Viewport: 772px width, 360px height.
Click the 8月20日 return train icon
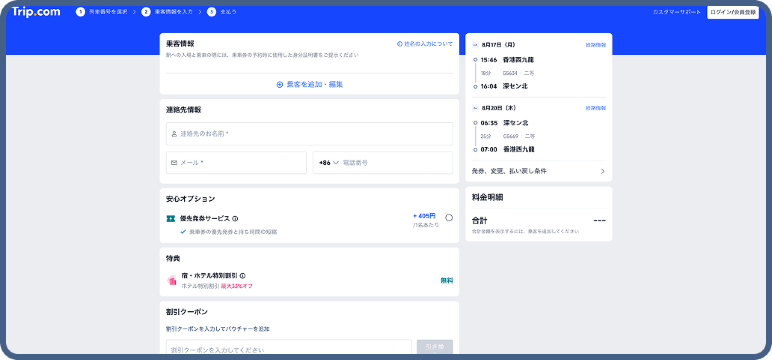(475, 108)
